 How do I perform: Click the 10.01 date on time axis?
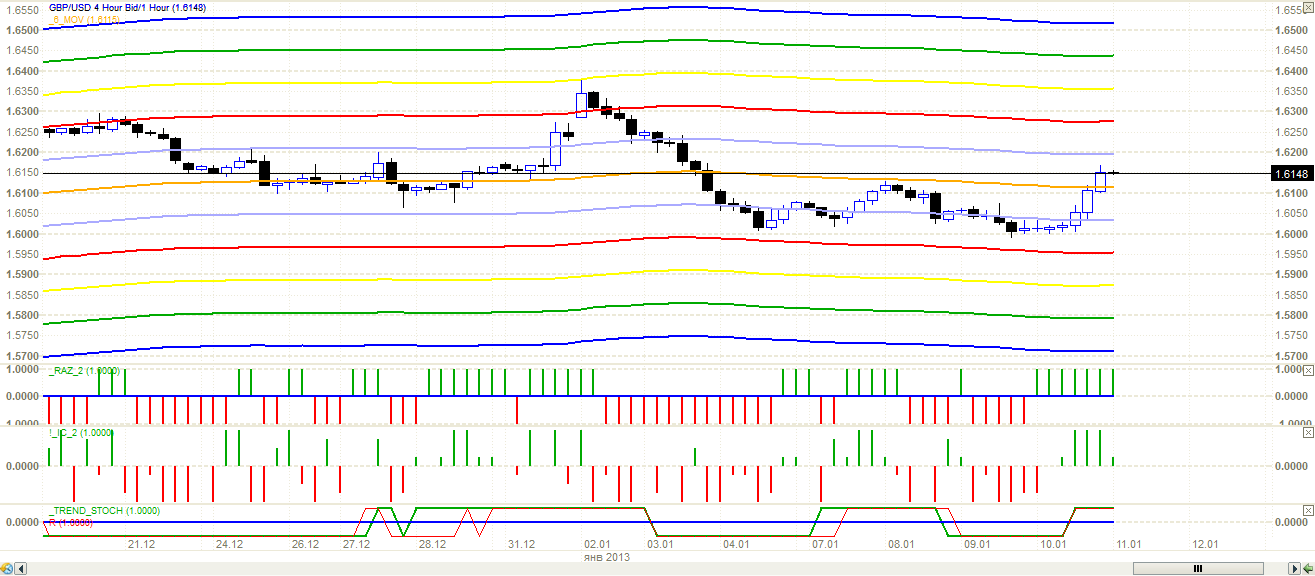pos(1051,545)
